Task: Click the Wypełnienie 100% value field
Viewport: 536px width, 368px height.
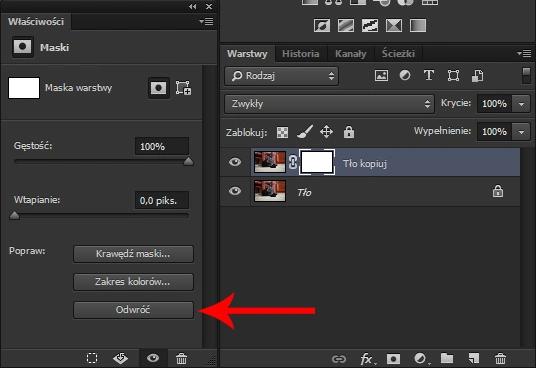Action: [x=494, y=132]
